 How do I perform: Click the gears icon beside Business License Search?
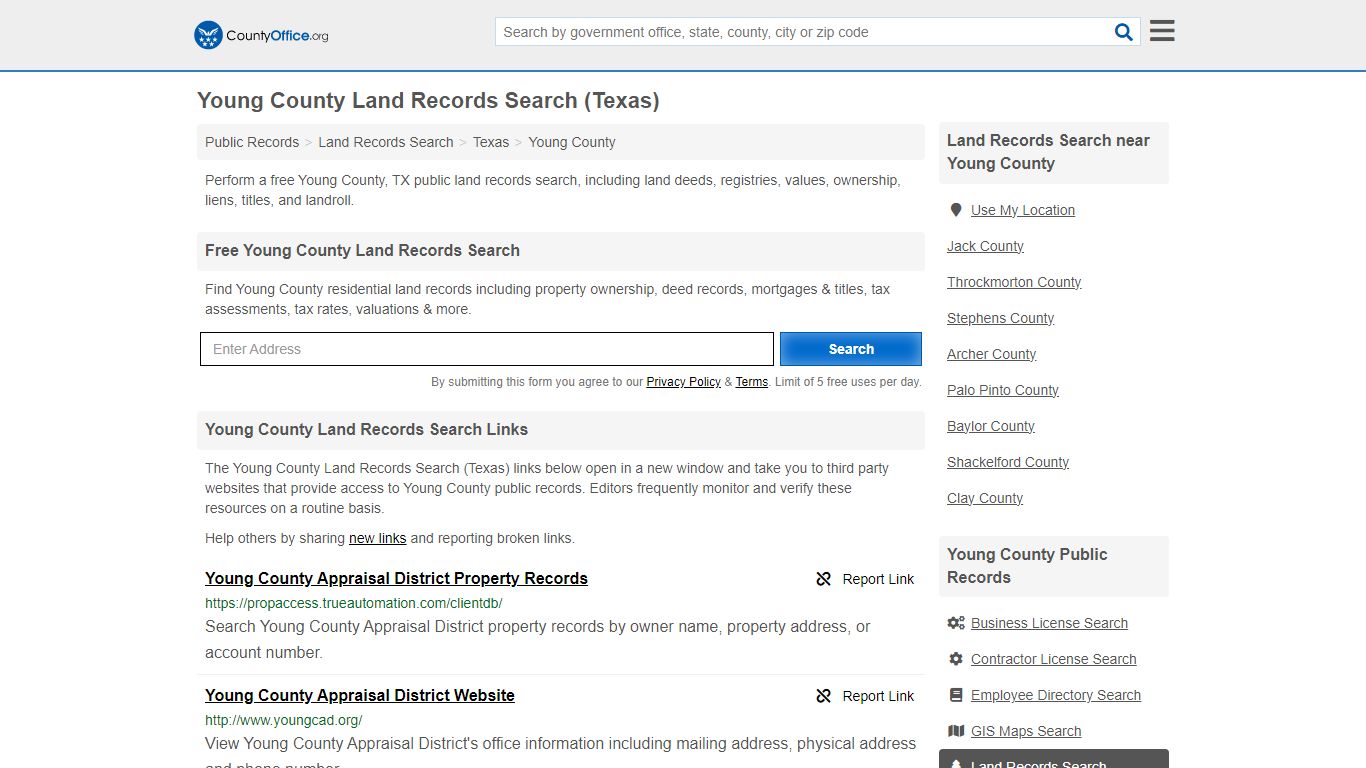pos(956,623)
